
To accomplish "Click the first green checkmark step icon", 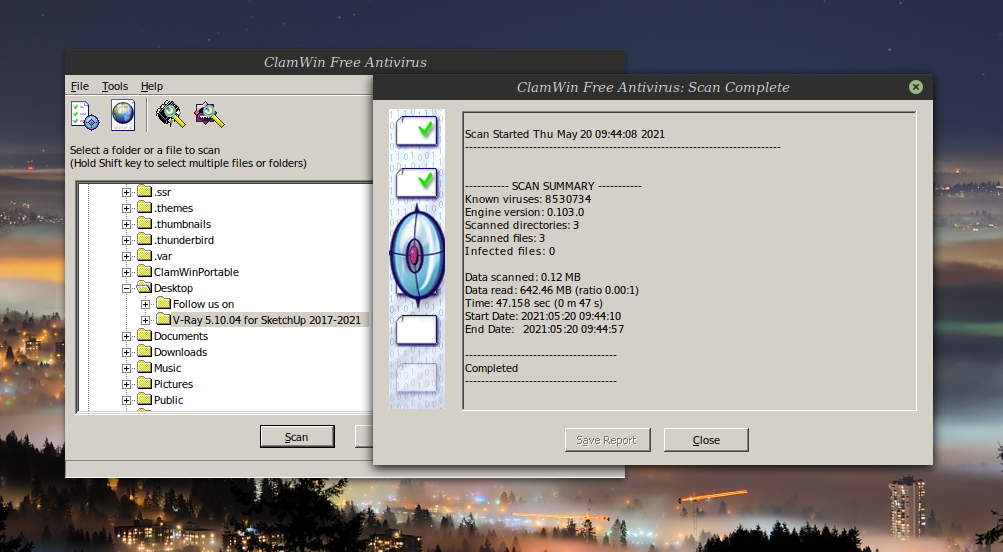I will click(x=417, y=131).
